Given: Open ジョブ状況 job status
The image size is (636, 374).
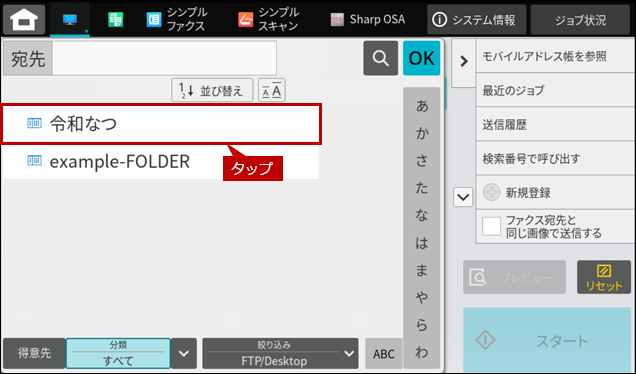Looking at the screenshot, I should tap(580, 19).
